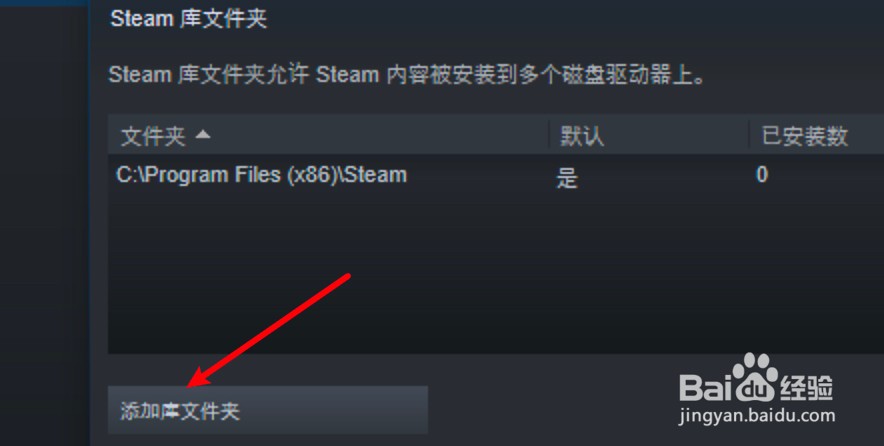
Task: Click empty area of folder list
Action: tap(496, 275)
